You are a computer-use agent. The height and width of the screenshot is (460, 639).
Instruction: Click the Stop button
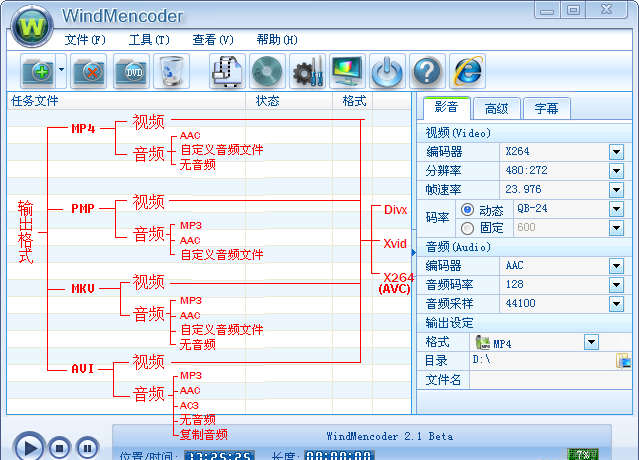point(59,448)
